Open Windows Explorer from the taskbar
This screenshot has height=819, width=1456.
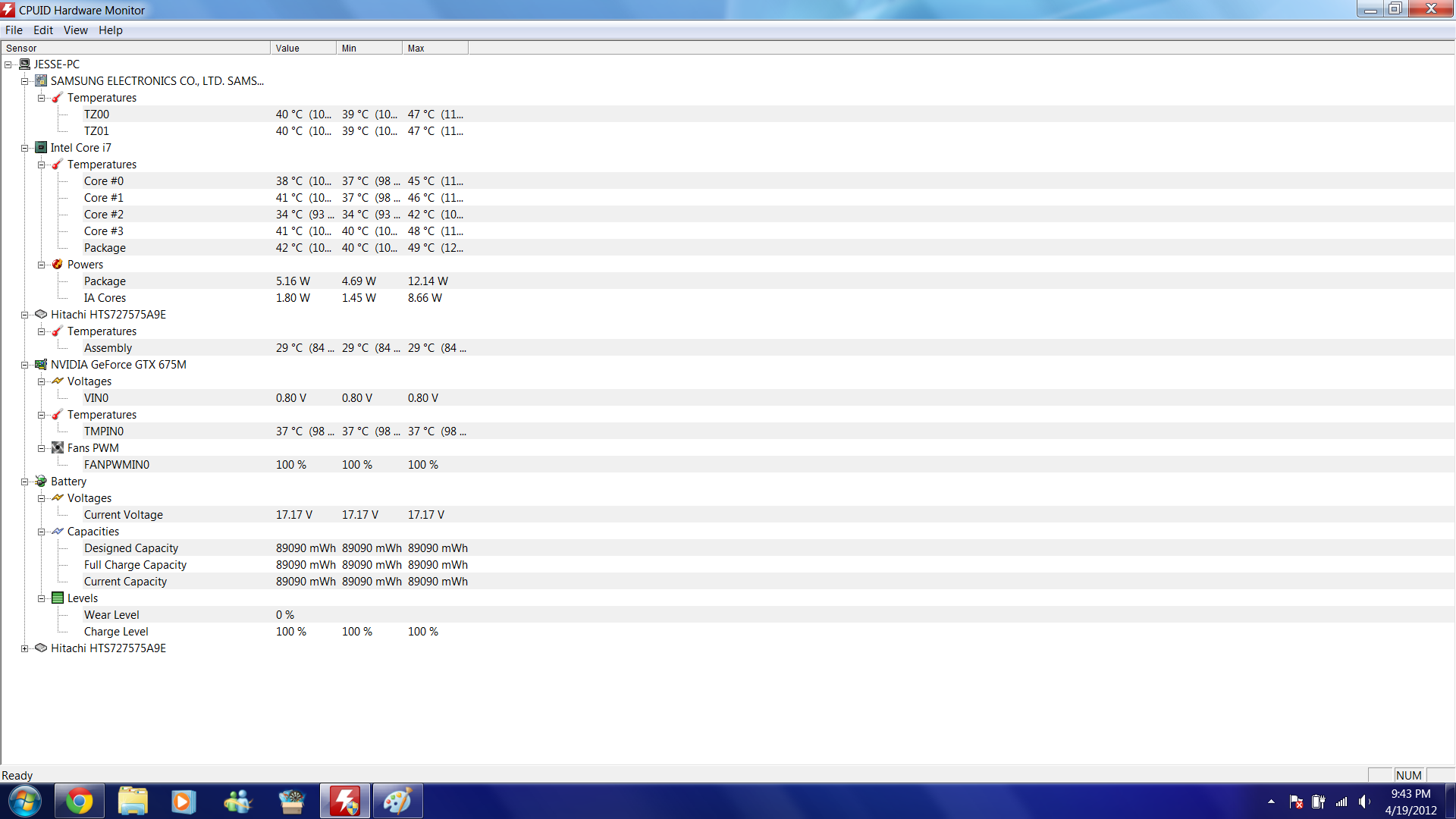pos(133,802)
